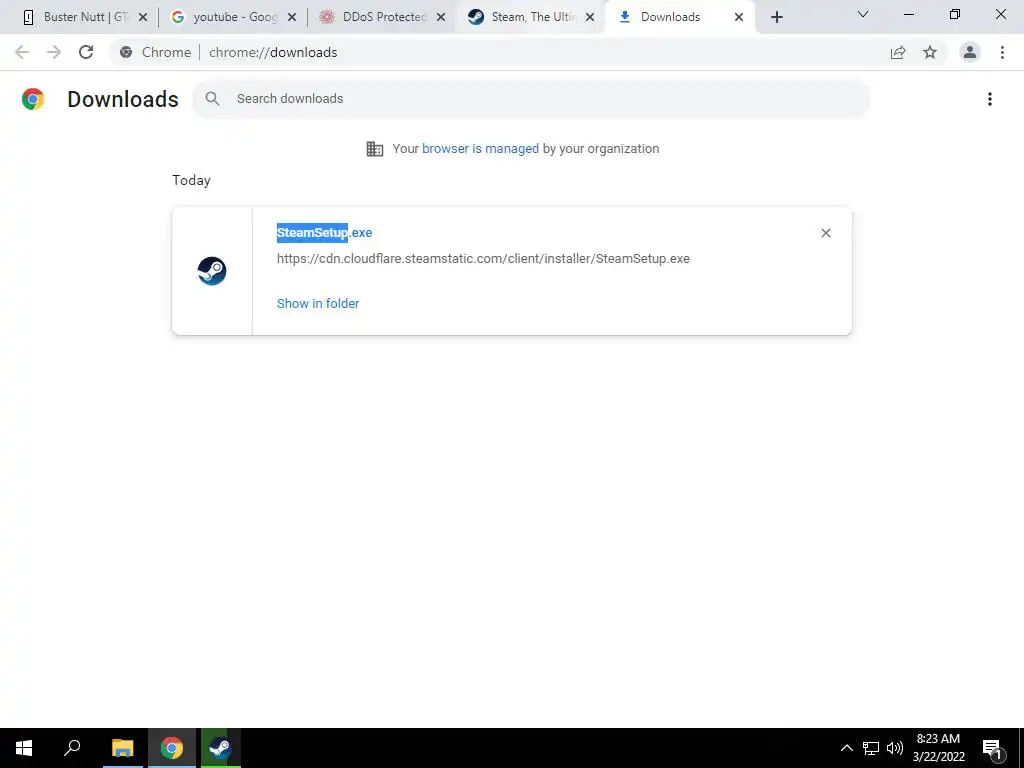Screen dimensions: 1024x768
Task: Reload the downloads page
Action: tap(86, 52)
